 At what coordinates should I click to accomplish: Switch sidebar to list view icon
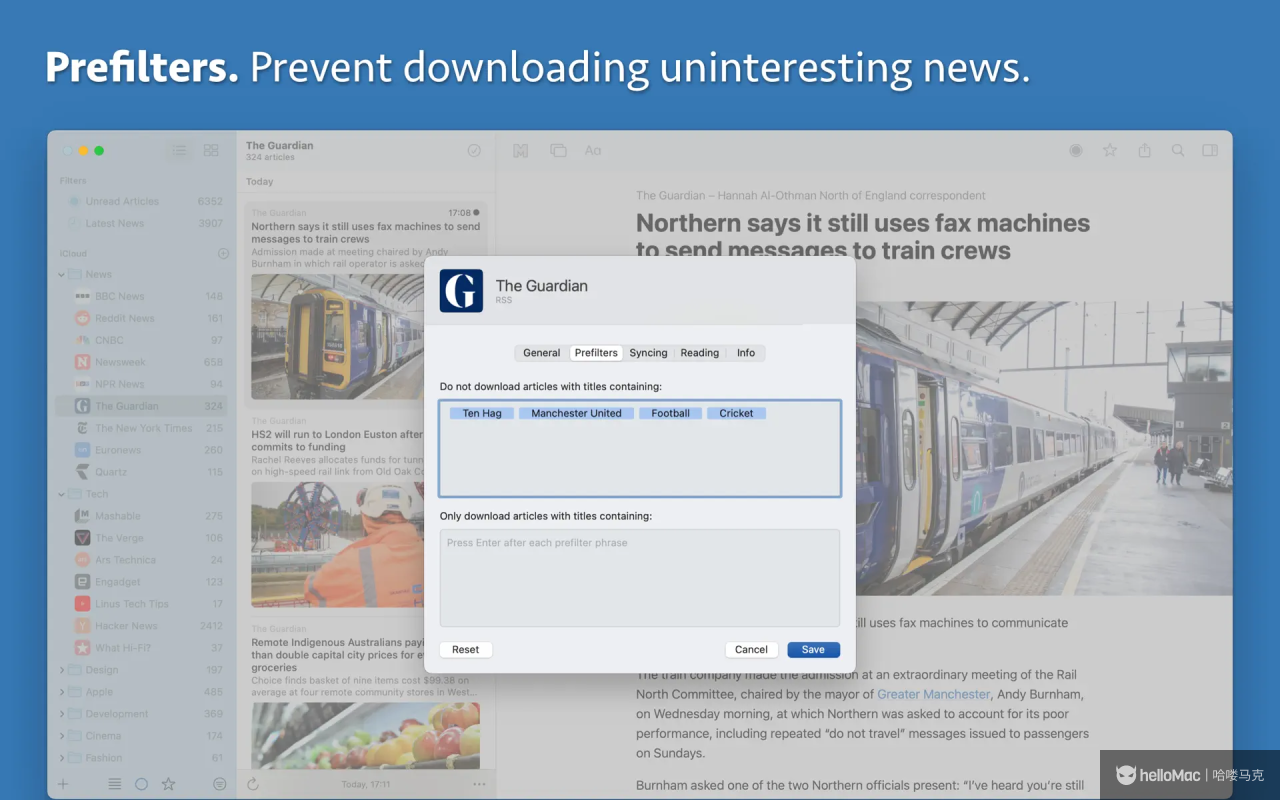(179, 150)
